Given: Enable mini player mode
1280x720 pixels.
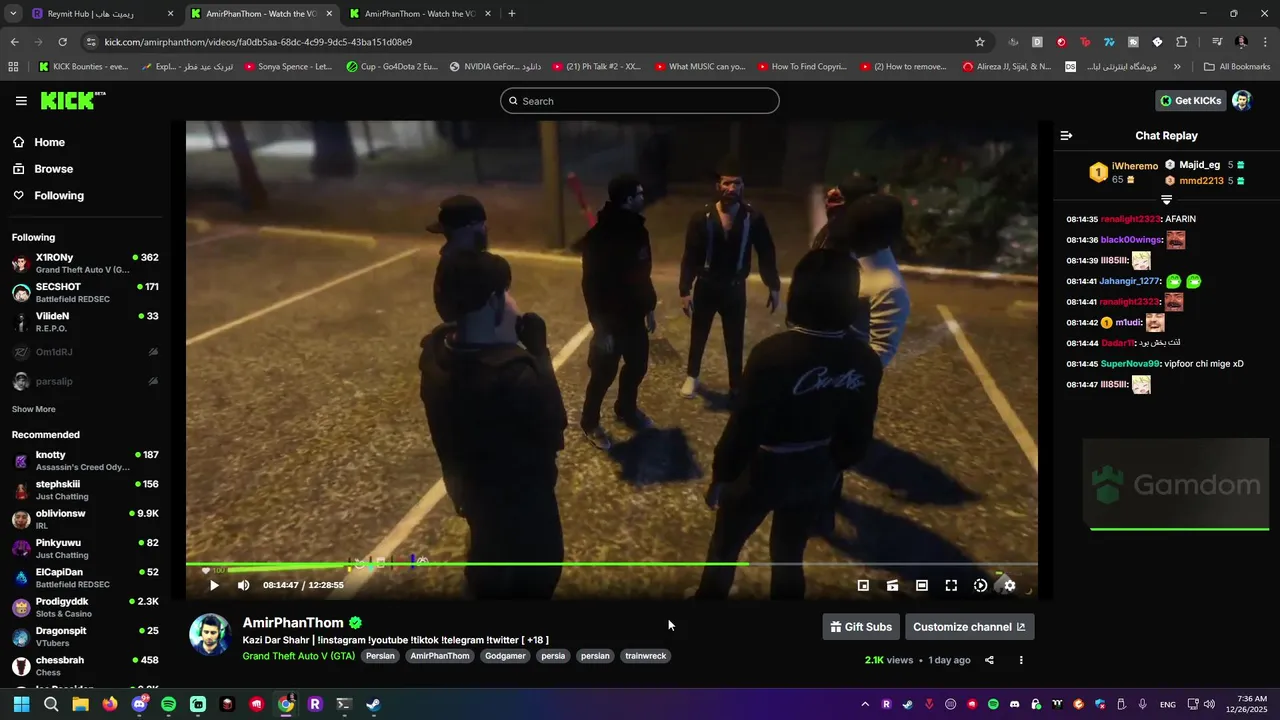Looking at the screenshot, I should click(x=863, y=585).
